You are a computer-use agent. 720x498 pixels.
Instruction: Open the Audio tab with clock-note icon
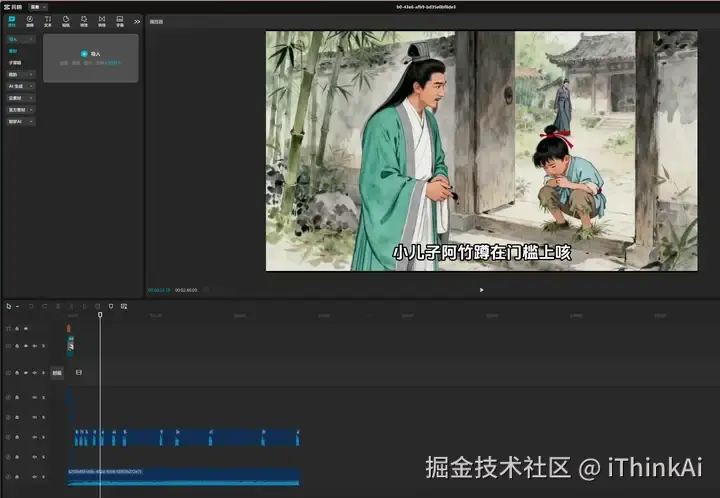[x=30, y=21]
